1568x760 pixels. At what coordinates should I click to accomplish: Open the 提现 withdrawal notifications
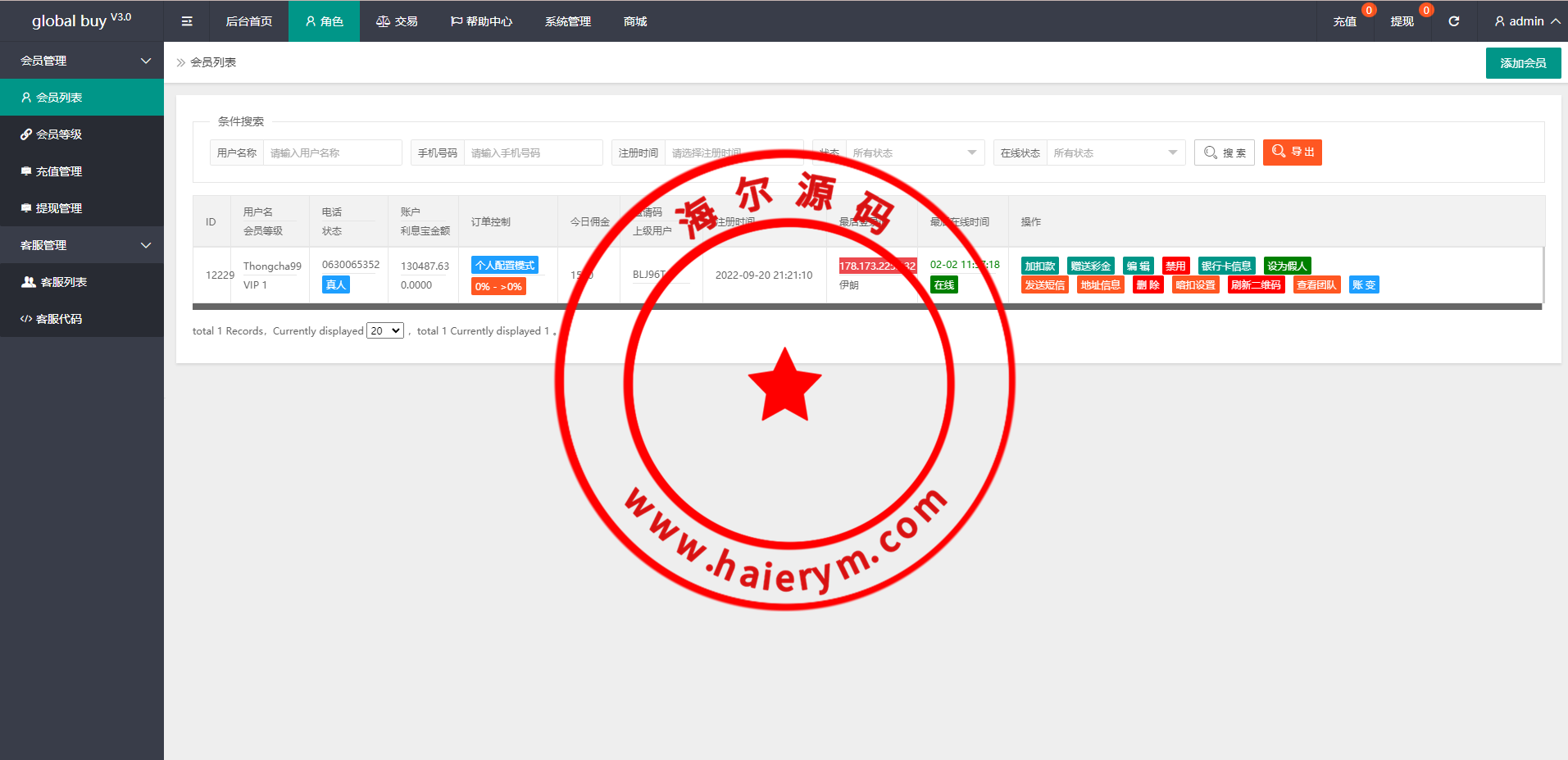pos(1402,21)
